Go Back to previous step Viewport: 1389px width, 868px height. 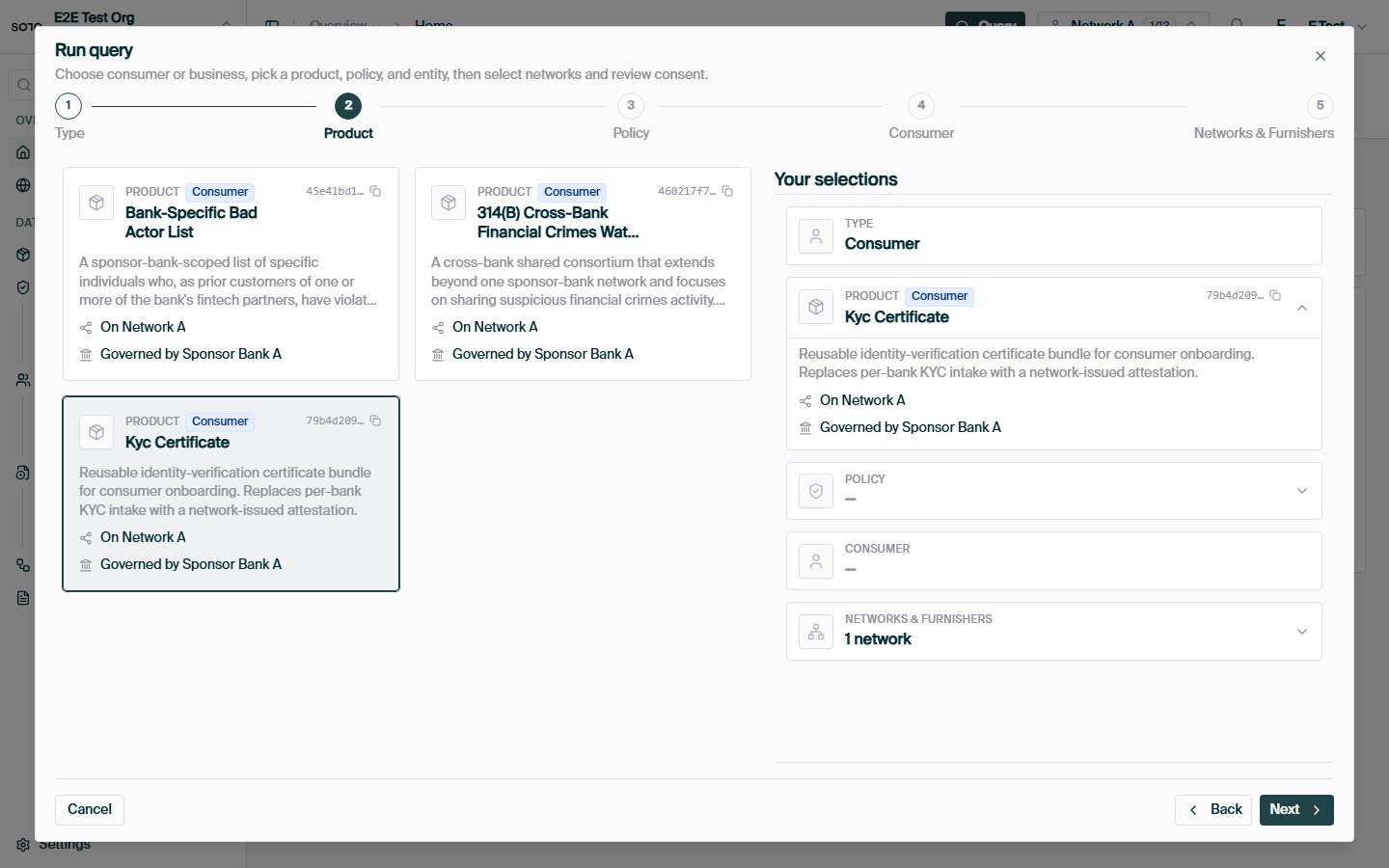[x=1213, y=809]
